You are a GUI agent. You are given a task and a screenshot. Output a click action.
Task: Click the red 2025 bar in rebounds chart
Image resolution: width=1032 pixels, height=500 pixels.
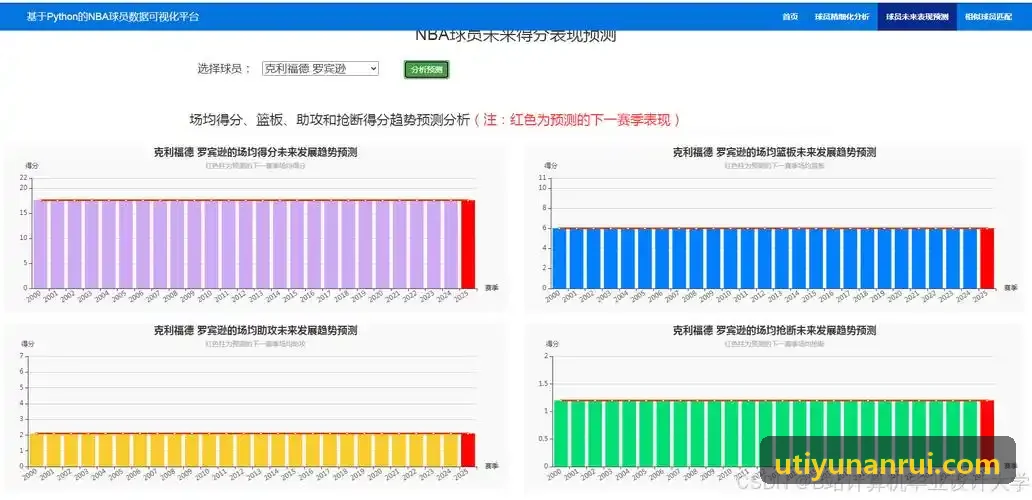(x=987, y=258)
